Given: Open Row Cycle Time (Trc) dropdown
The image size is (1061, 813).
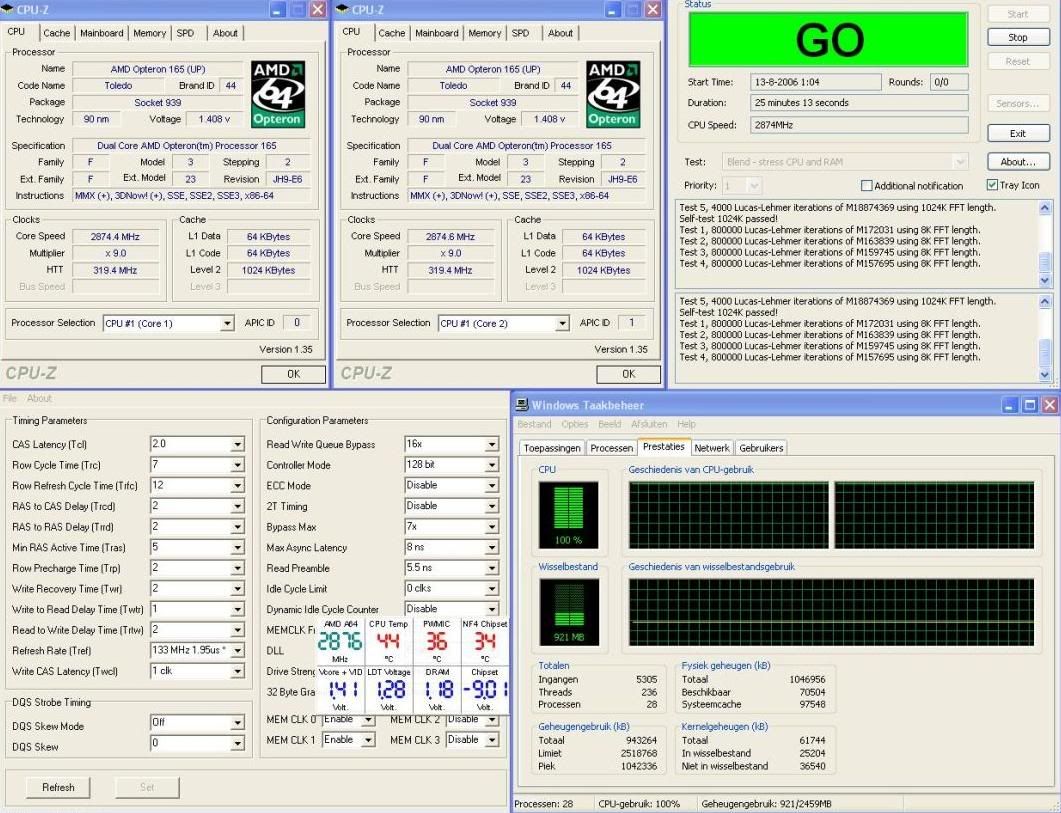Looking at the screenshot, I should coord(238,466).
